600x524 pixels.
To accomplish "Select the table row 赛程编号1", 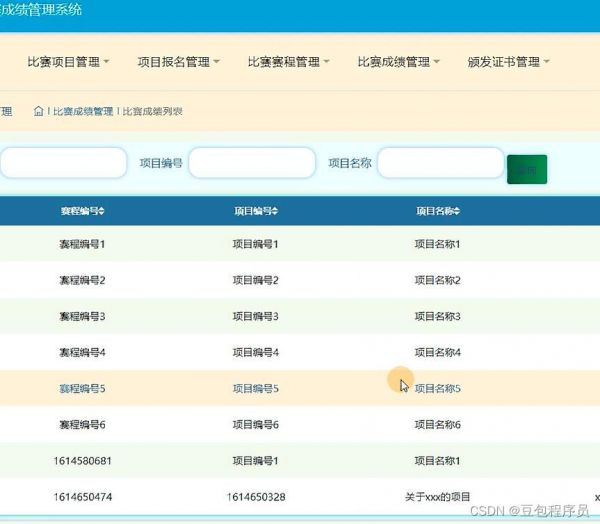I will [82, 244].
